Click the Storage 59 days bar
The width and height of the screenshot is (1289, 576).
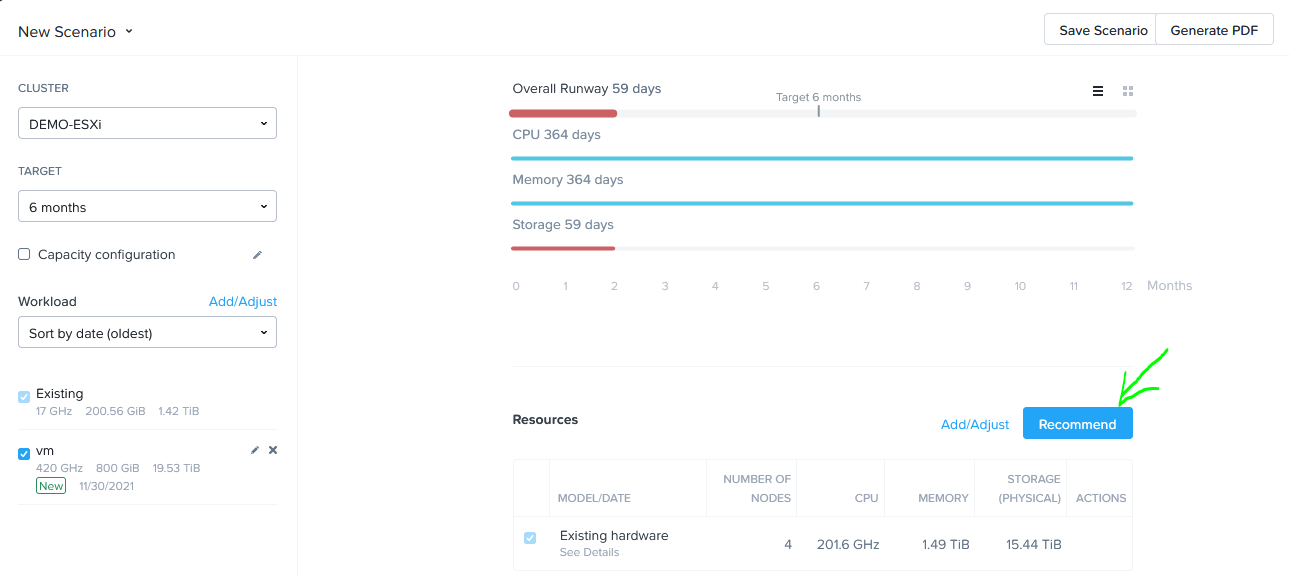pyautogui.click(x=822, y=248)
